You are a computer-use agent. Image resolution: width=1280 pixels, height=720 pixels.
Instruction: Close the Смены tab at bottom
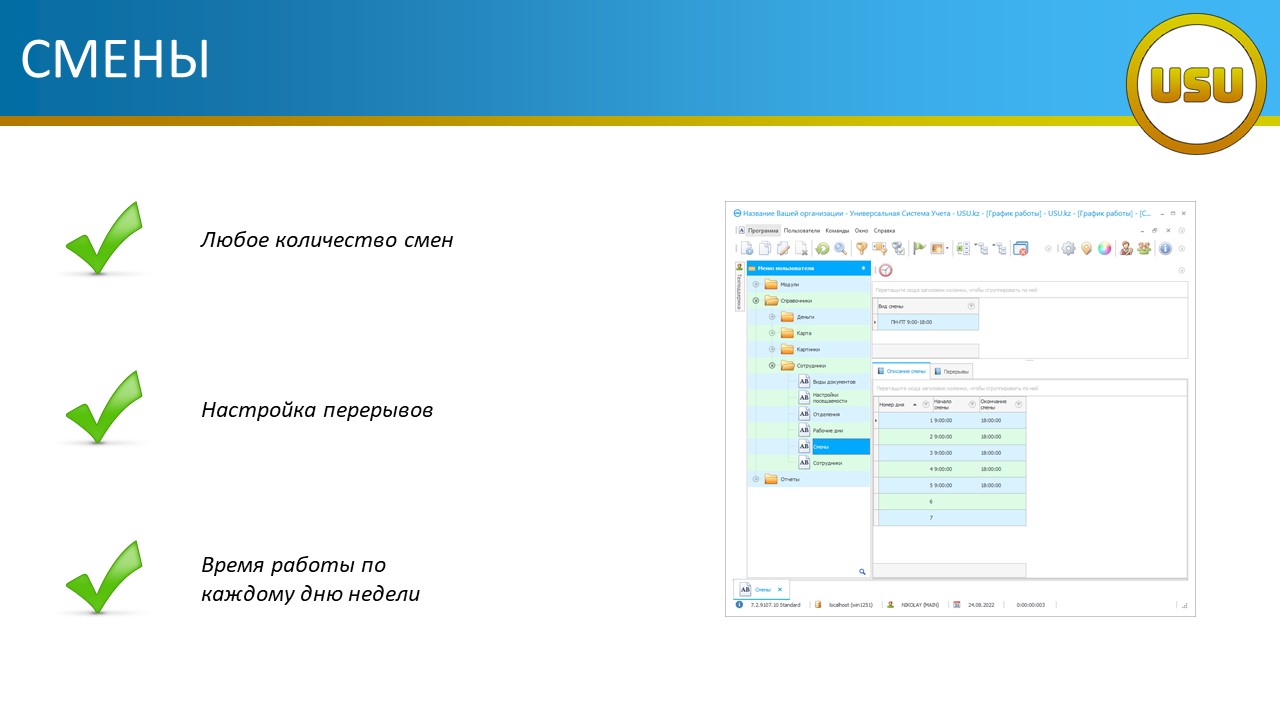pos(780,590)
